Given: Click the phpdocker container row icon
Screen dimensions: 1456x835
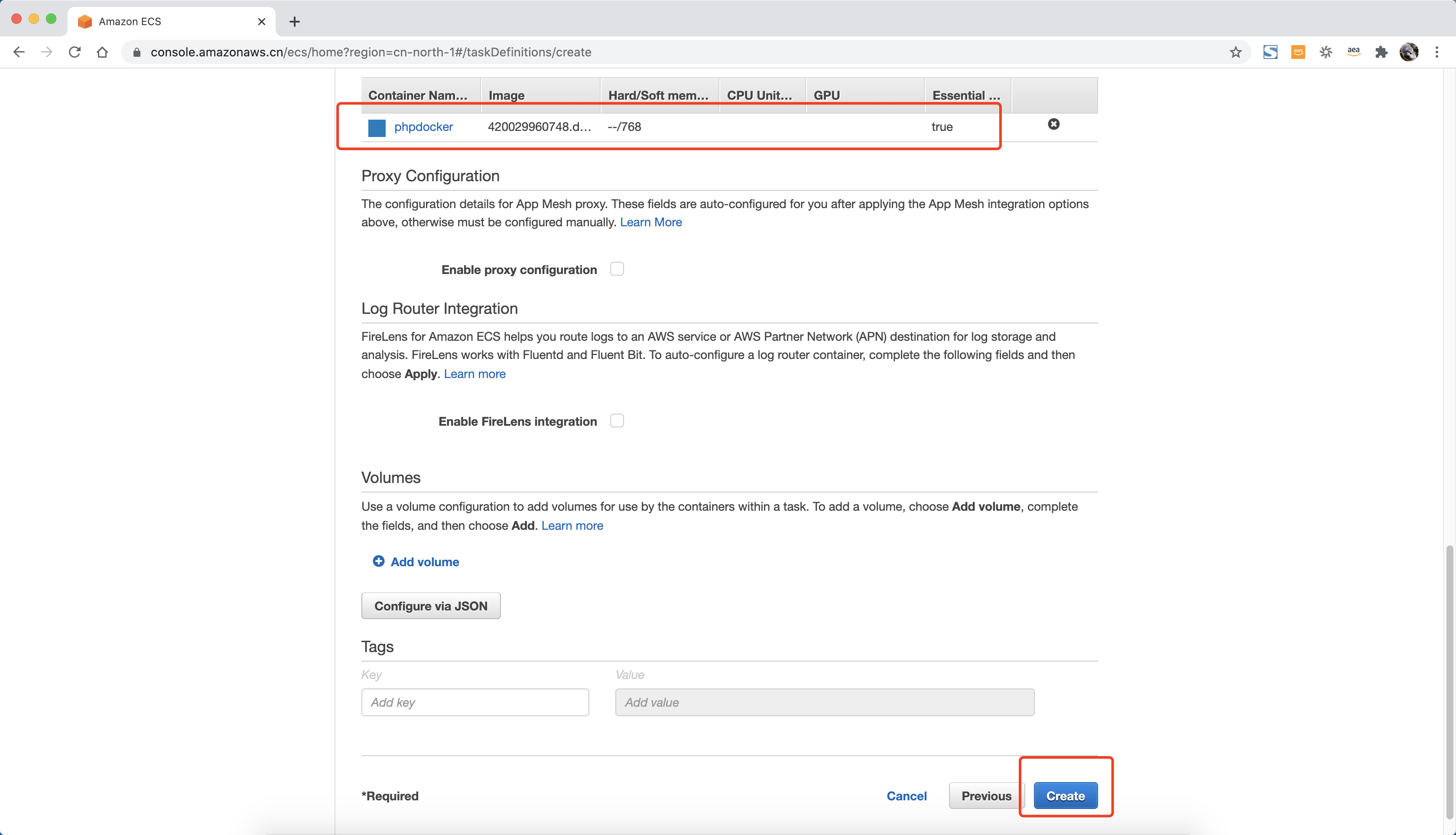Looking at the screenshot, I should point(377,127).
